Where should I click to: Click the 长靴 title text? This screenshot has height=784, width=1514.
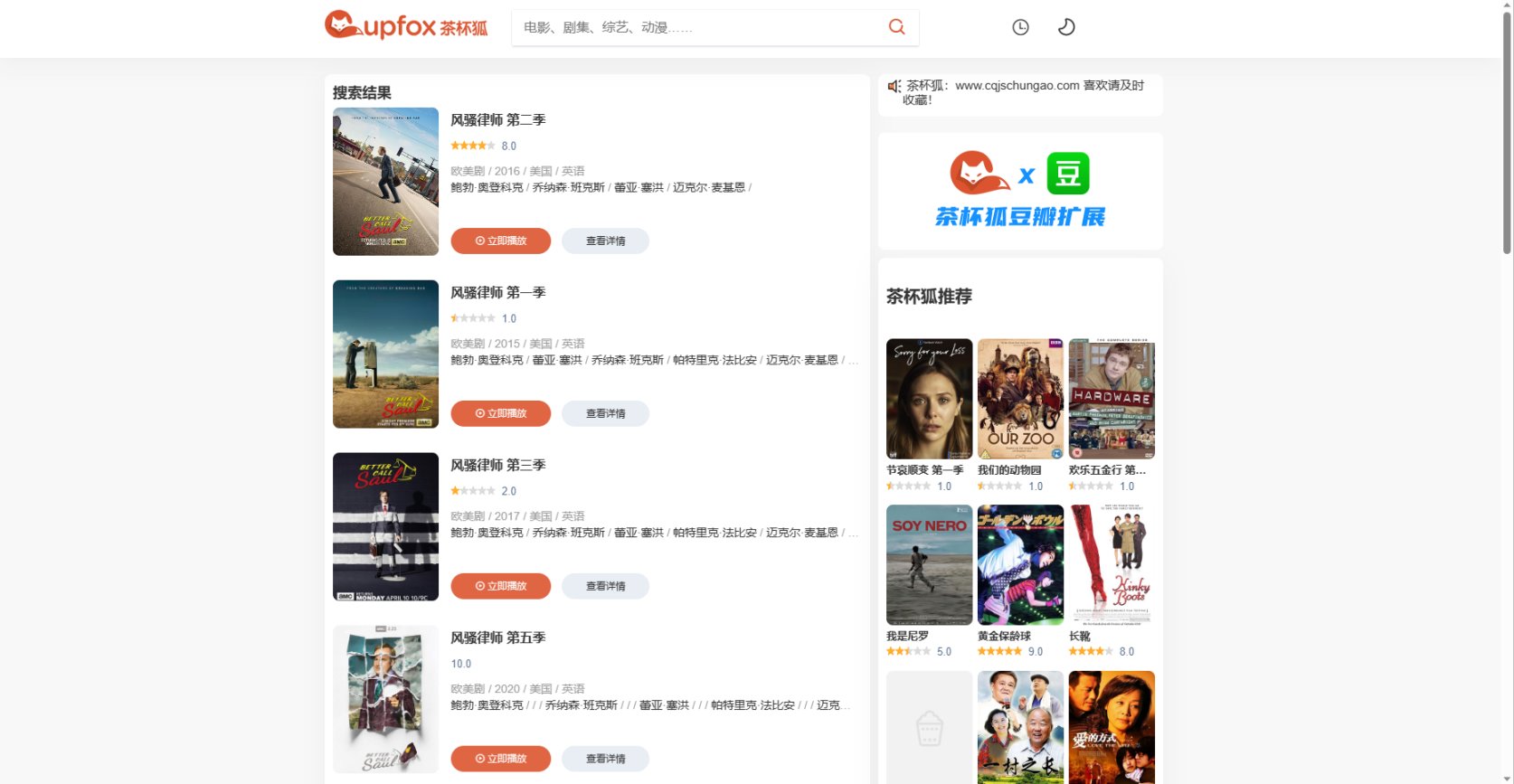coord(1080,637)
